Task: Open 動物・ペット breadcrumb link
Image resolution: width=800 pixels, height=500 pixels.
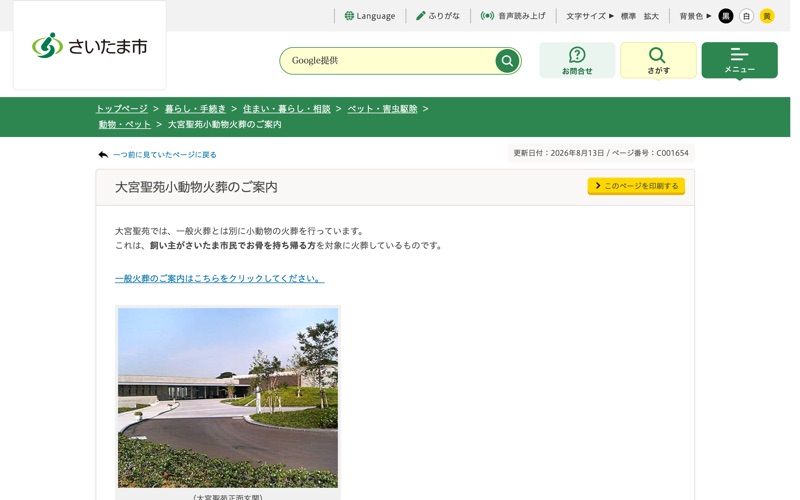Action: (x=124, y=124)
